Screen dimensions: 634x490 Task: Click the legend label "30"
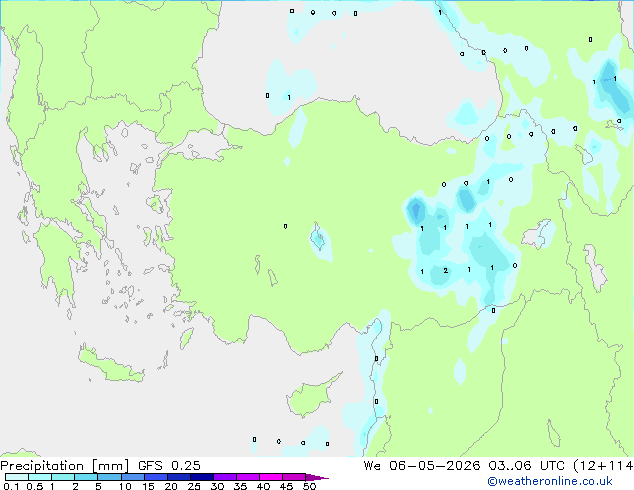click(217, 486)
